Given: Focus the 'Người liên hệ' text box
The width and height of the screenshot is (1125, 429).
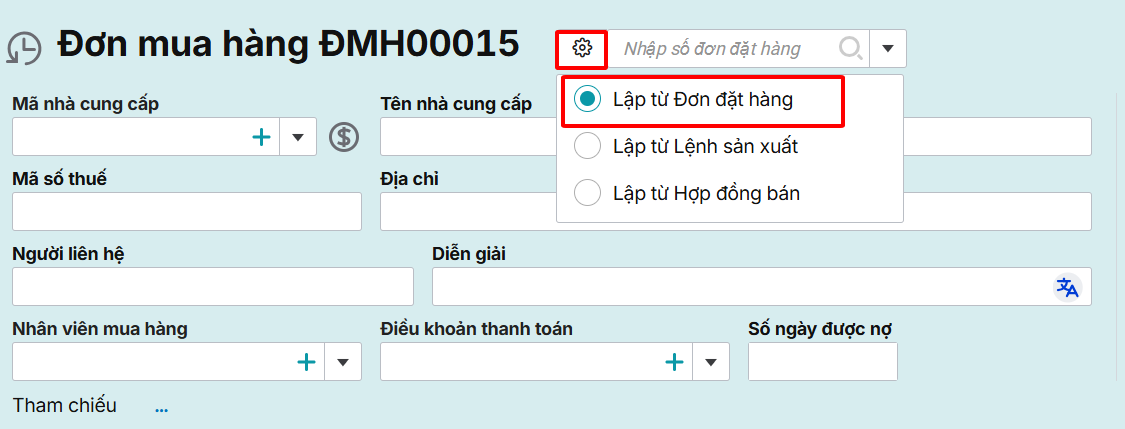Looking at the screenshot, I should [x=213, y=286].
